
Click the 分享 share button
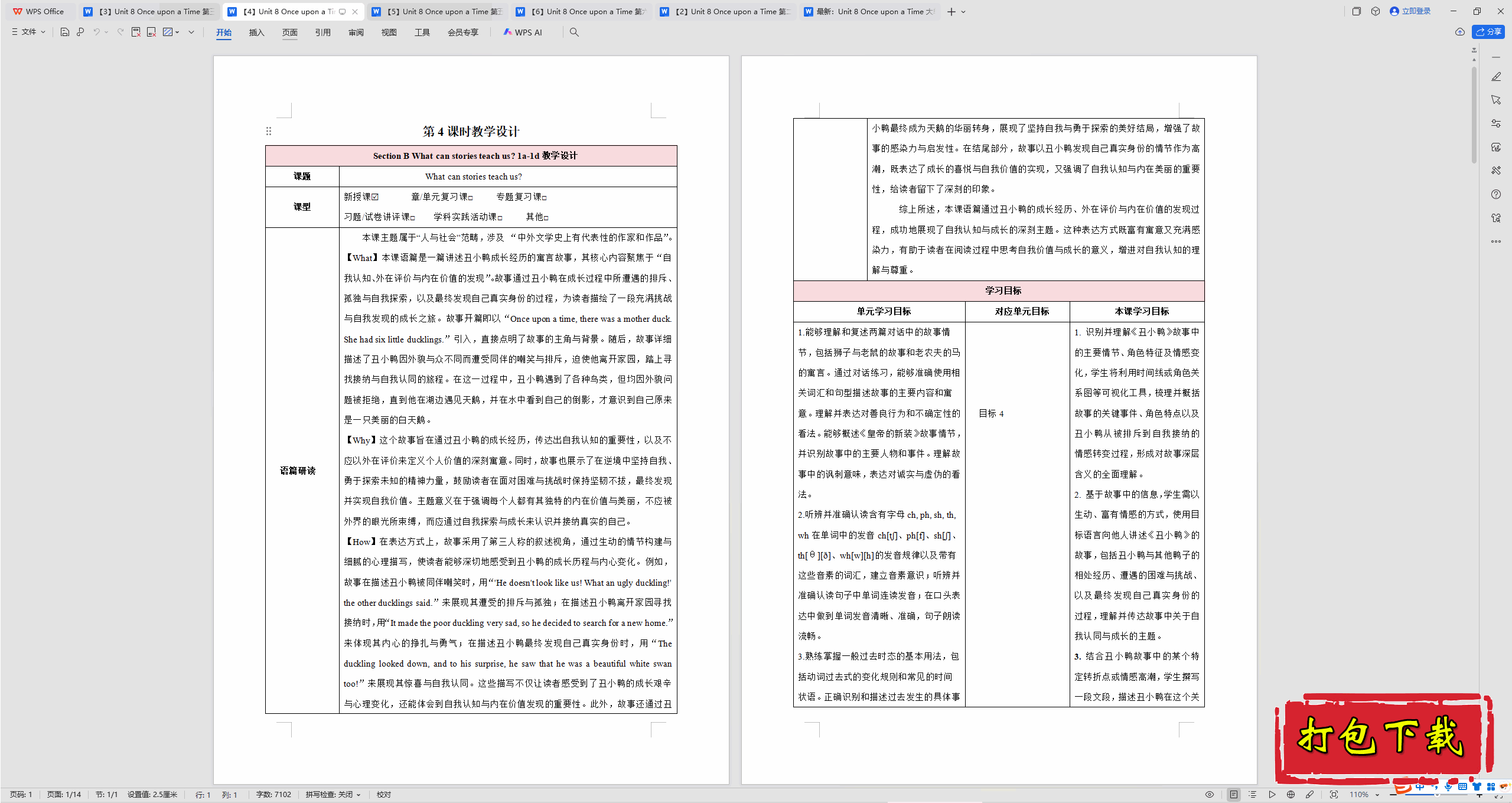pos(1488,32)
